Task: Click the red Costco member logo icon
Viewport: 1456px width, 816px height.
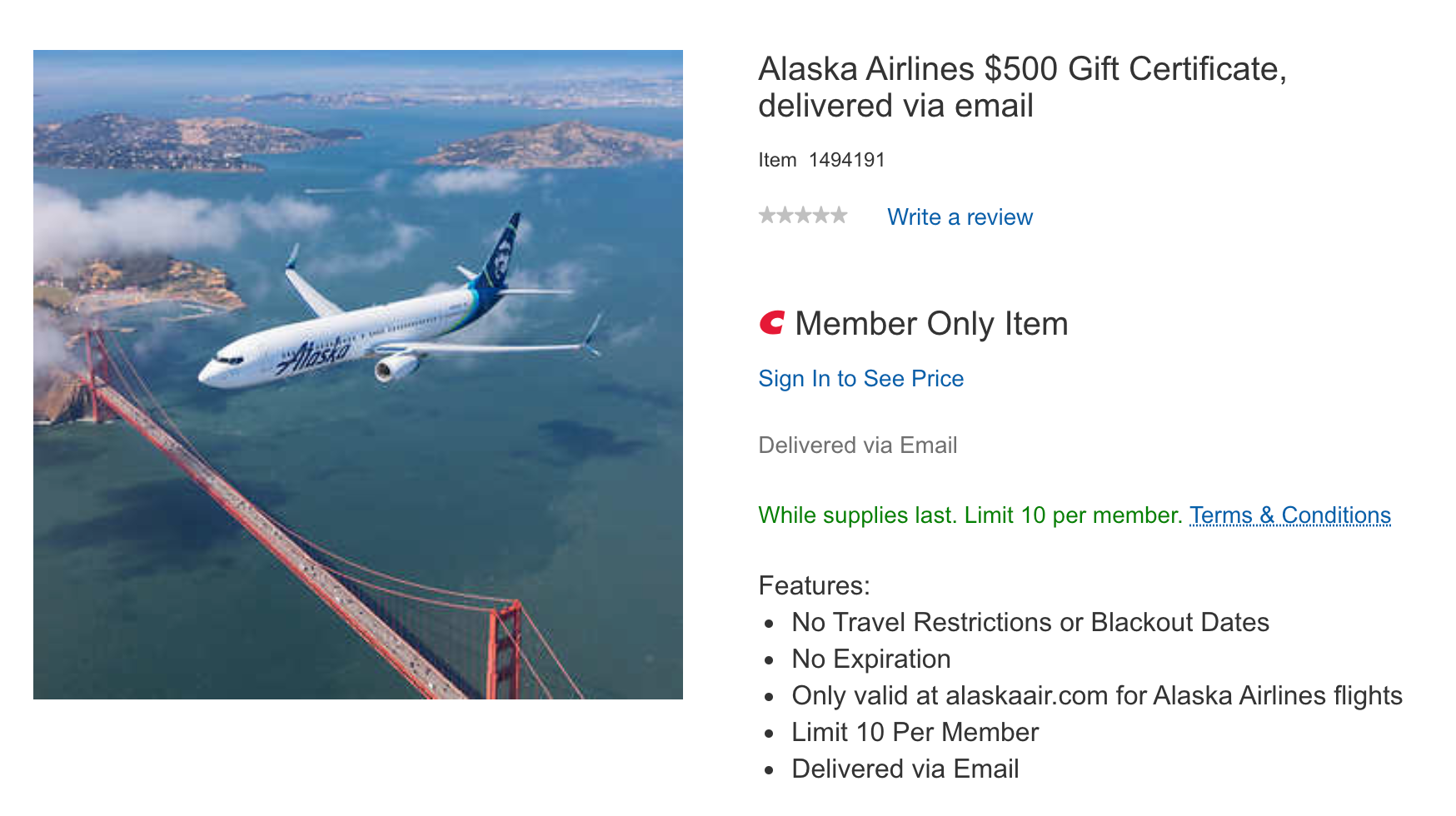Action: tap(772, 323)
